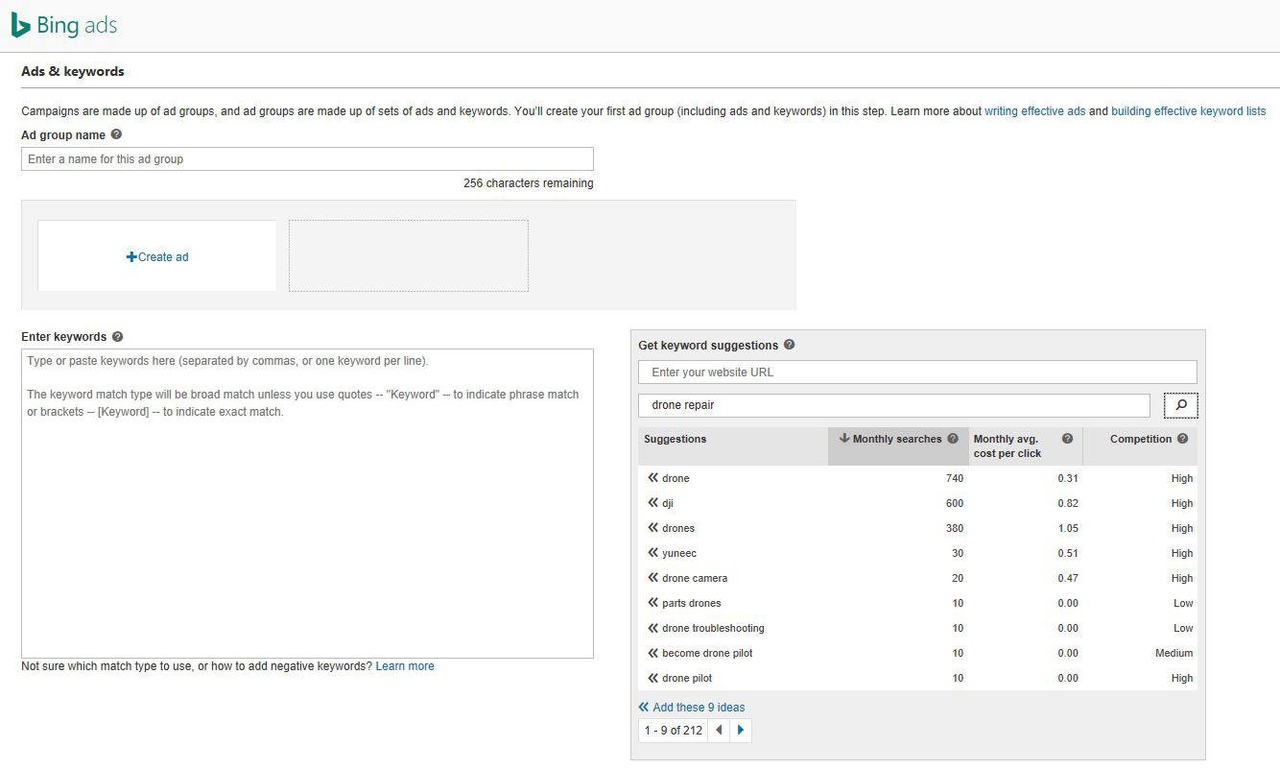Click the '1 - 9 of 212' pagination text
The image size is (1280, 770).
point(673,730)
